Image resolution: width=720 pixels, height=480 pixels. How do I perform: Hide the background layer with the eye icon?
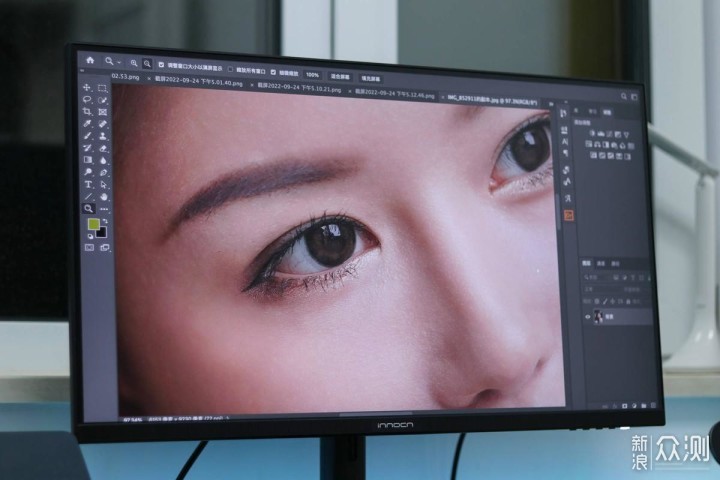pos(587,316)
